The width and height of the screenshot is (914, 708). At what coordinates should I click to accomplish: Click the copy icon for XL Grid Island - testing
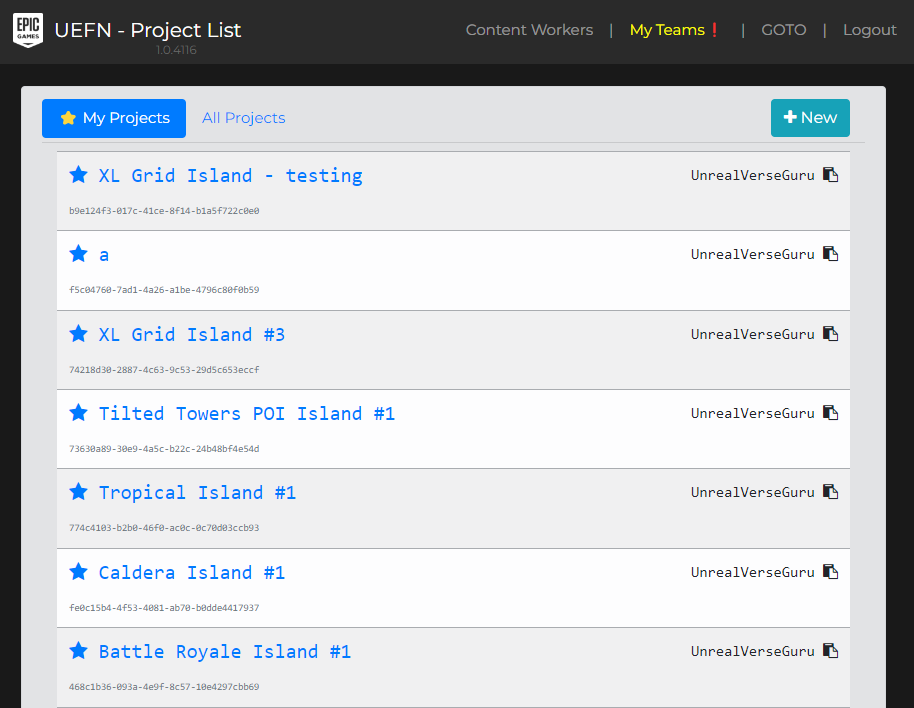pos(830,174)
